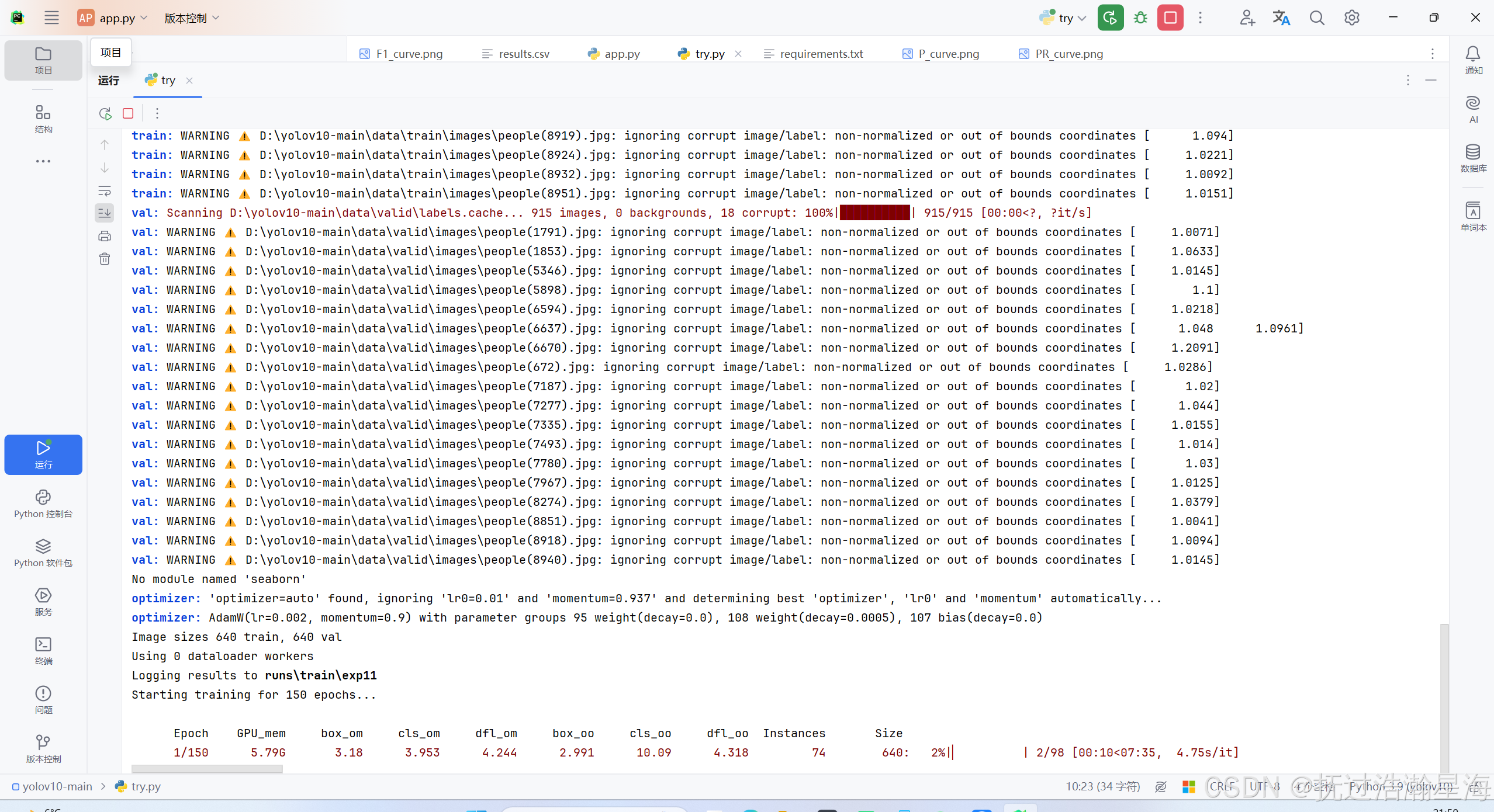This screenshot has height=812, width=1494.
Task: Stop the running script with red square
Action: coord(1170,18)
